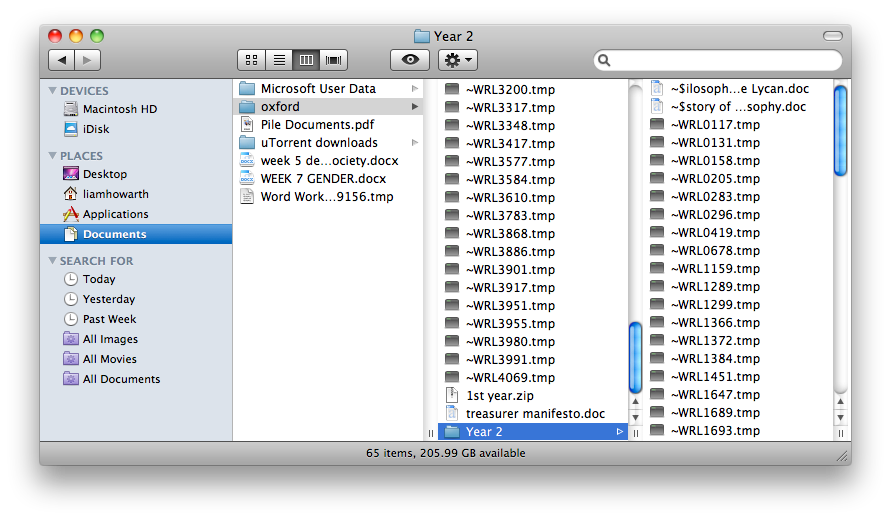This screenshot has width=891, height=520.
Task: Go back with the left arrow button
Action: click(x=61, y=60)
